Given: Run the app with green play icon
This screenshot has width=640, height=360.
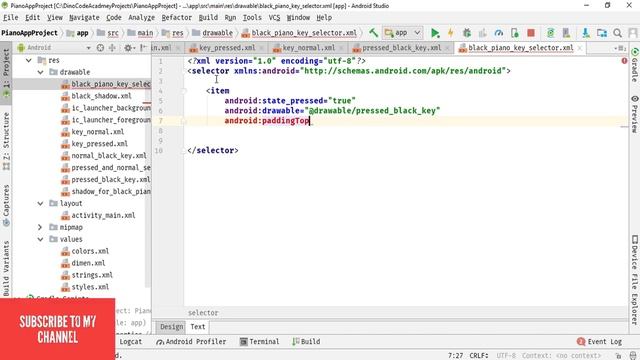Looking at the screenshot, I should pos(435,33).
